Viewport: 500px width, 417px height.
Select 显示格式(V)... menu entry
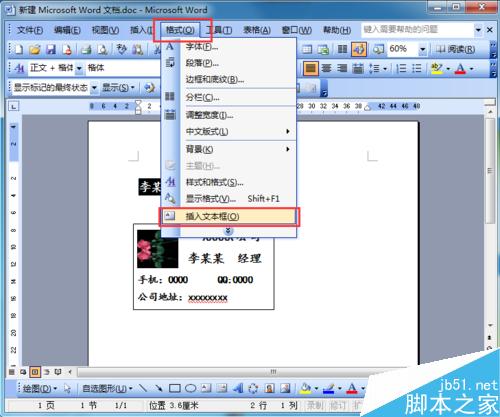click(229, 199)
